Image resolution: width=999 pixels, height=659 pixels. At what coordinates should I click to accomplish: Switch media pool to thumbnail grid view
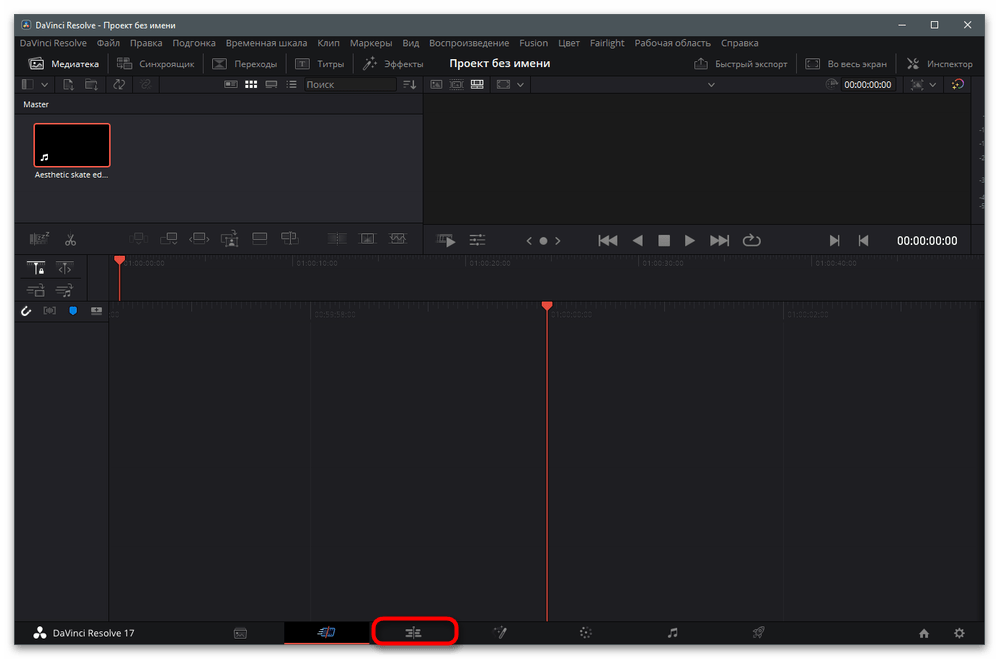click(x=251, y=84)
